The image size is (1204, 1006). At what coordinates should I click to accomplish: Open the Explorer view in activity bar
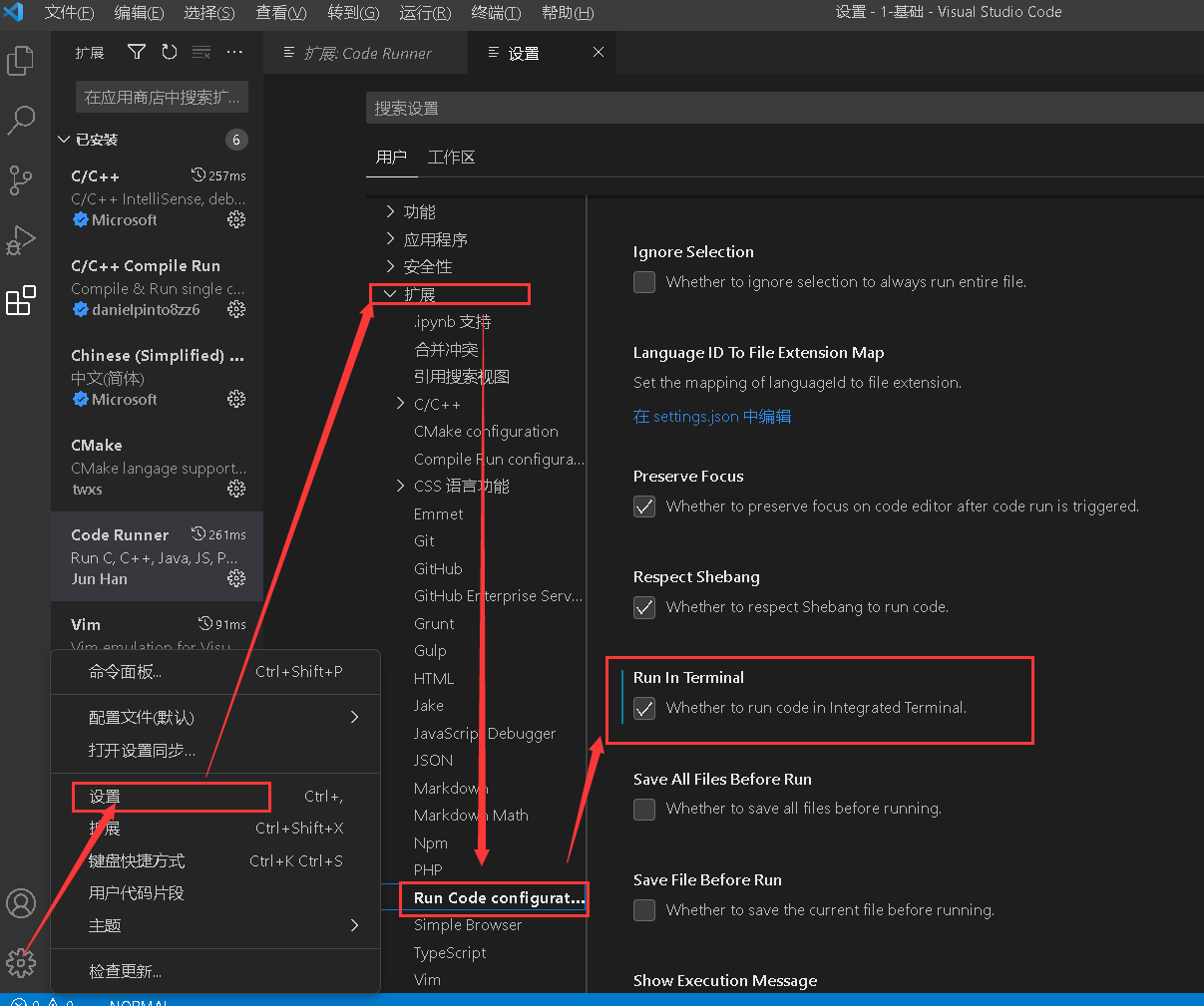pyautogui.click(x=20, y=61)
